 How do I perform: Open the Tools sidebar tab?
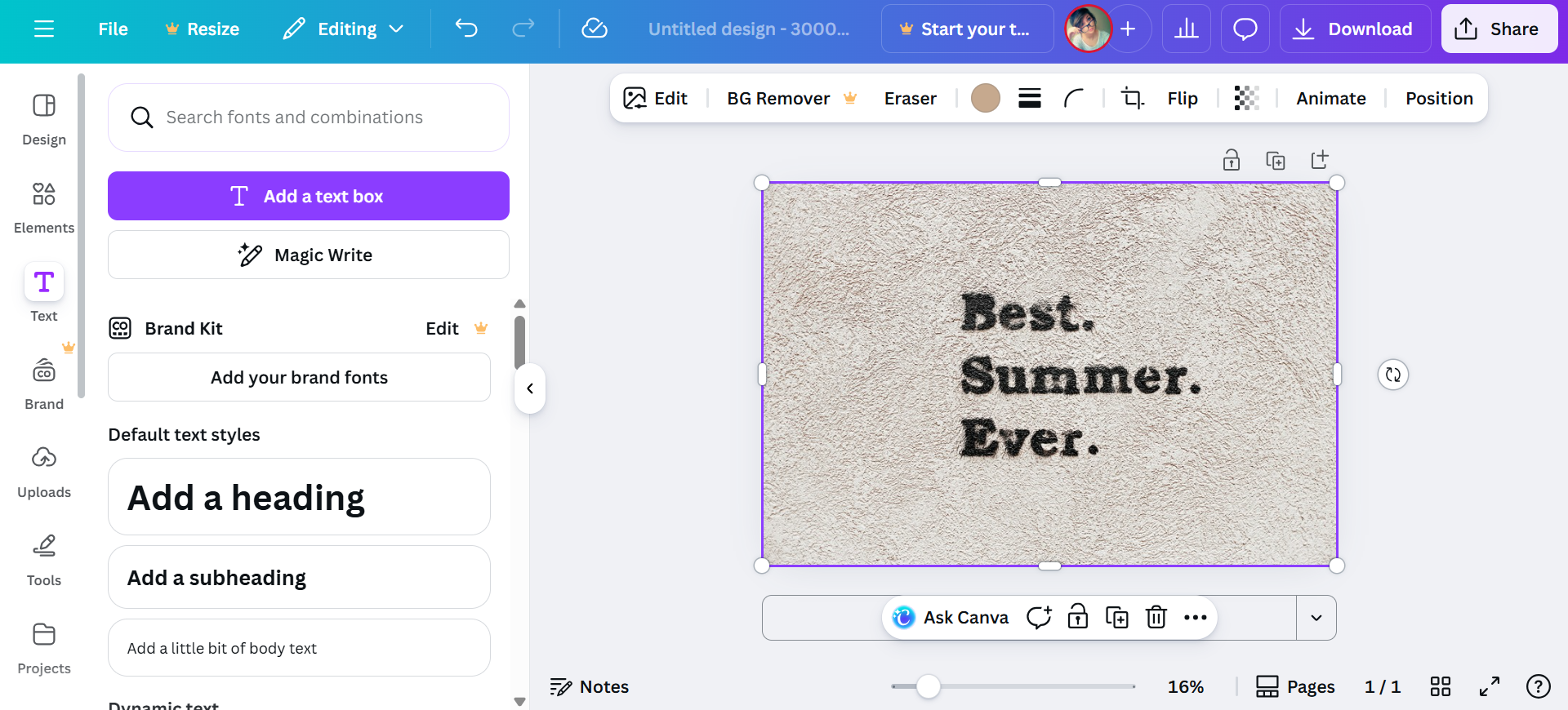point(44,561)
